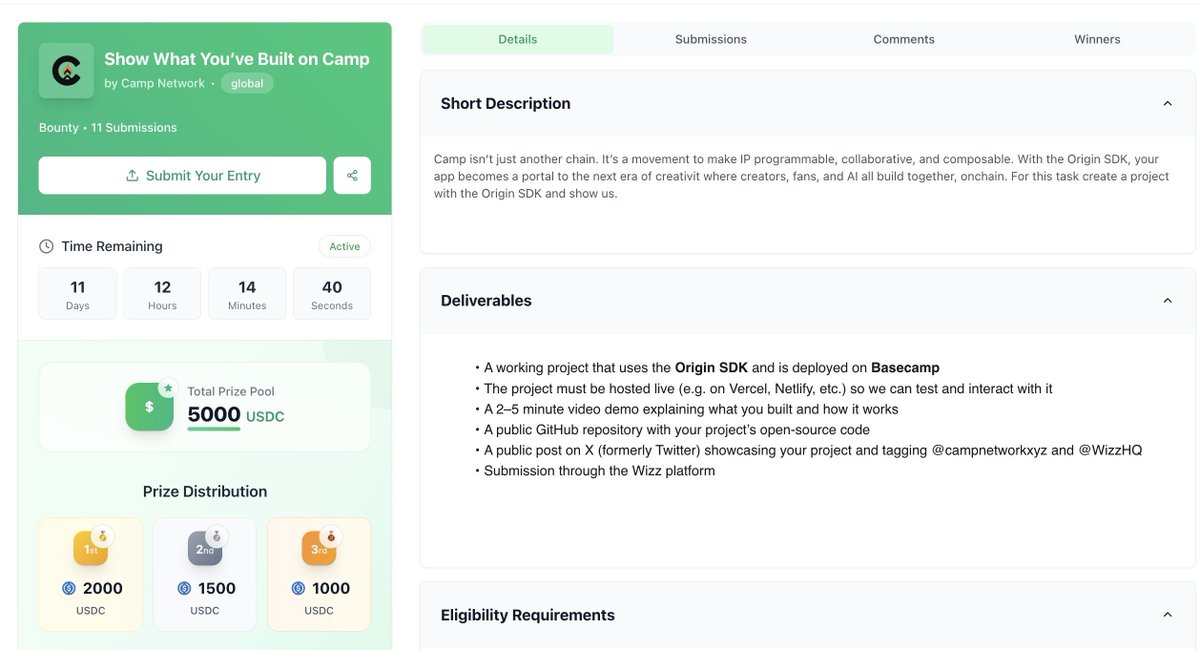
Task: Click the Submit Your Entry button
Action: [x=182, y=175]
